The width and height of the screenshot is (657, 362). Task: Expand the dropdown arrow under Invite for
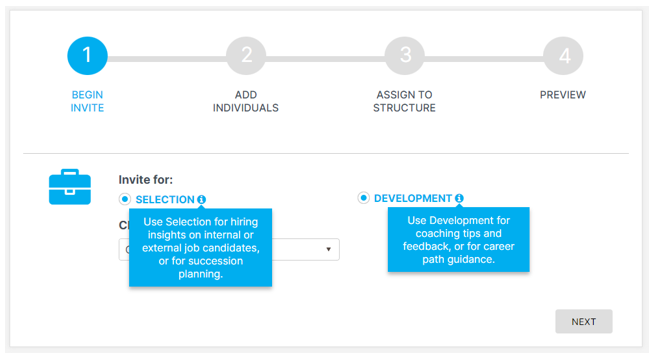tap(328, 249)
